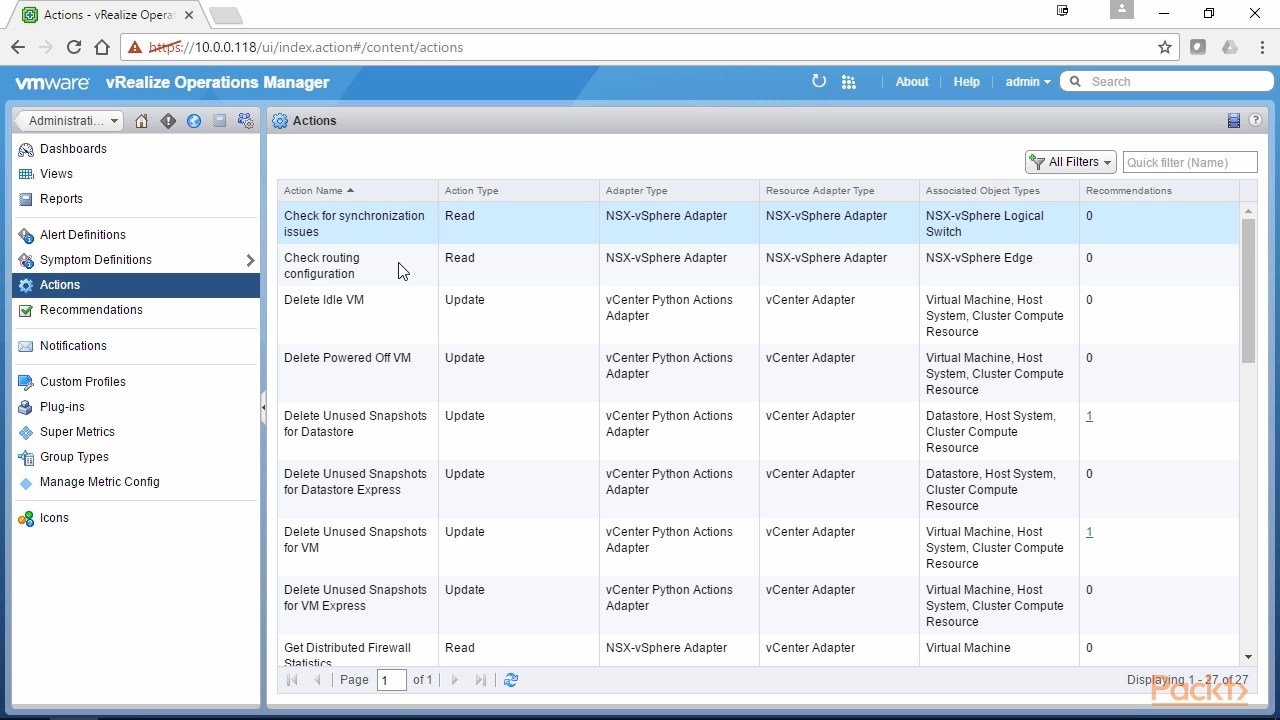Select the Check for synchronization issues row
Image resolution: width=1280 pixels, height=720 pixels.
click(x=758, y=223)
